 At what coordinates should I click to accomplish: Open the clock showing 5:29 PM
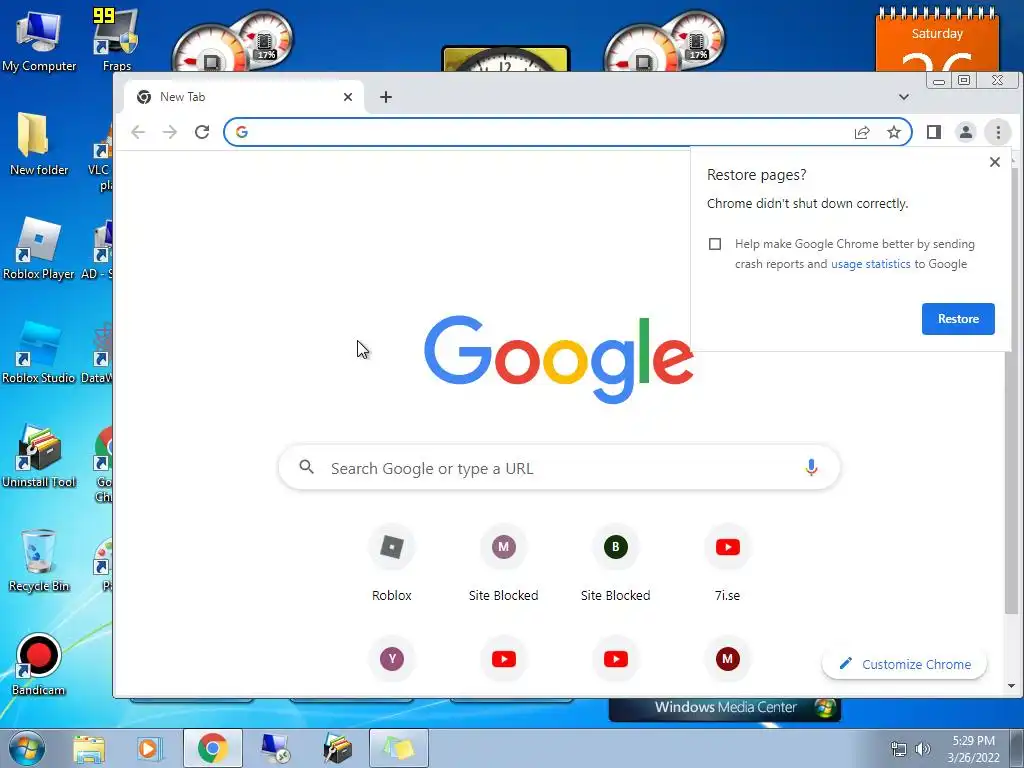973,748
